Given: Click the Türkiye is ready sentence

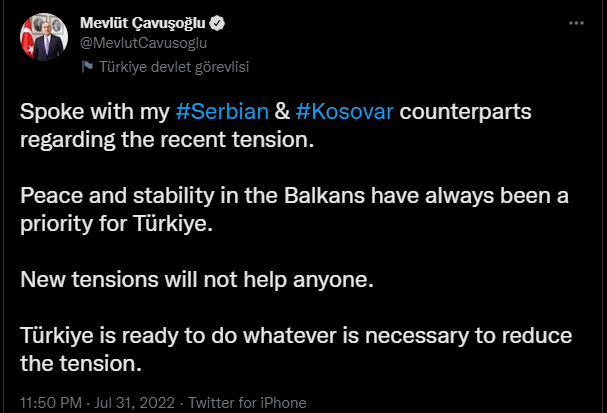Looking at the screenshot, I should click(296, 336).
